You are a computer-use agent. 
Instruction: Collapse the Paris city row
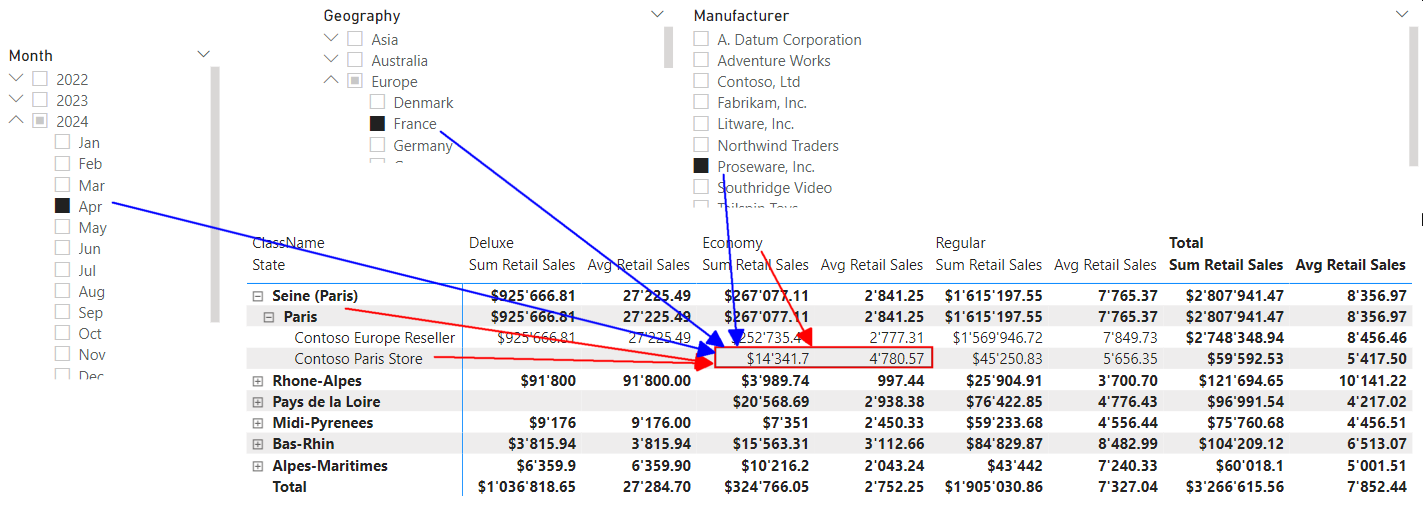click(270, 317)
